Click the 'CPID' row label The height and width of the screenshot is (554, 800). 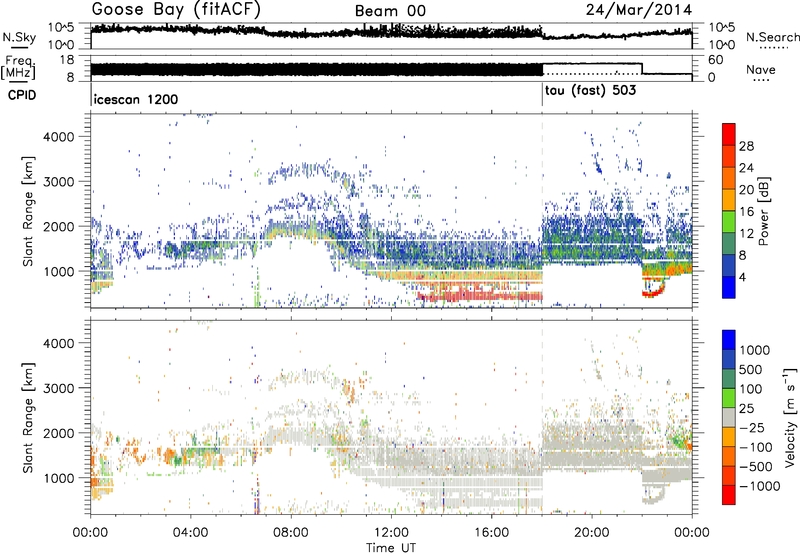pos(22,95)
